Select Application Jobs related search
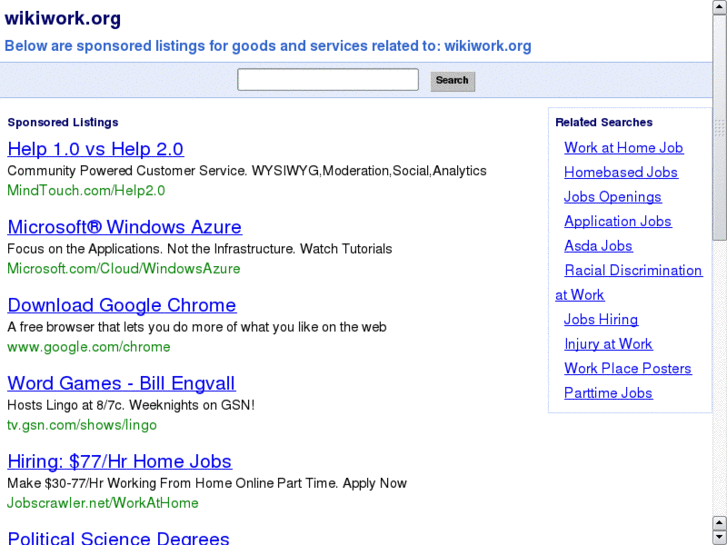The image size is (727, 545). (618, 222)
